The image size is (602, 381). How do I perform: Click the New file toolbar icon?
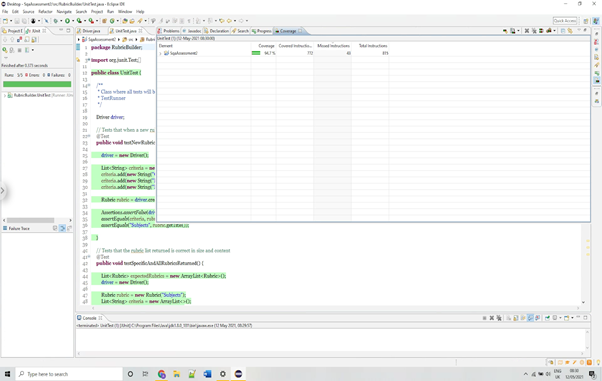coord(5,21)
